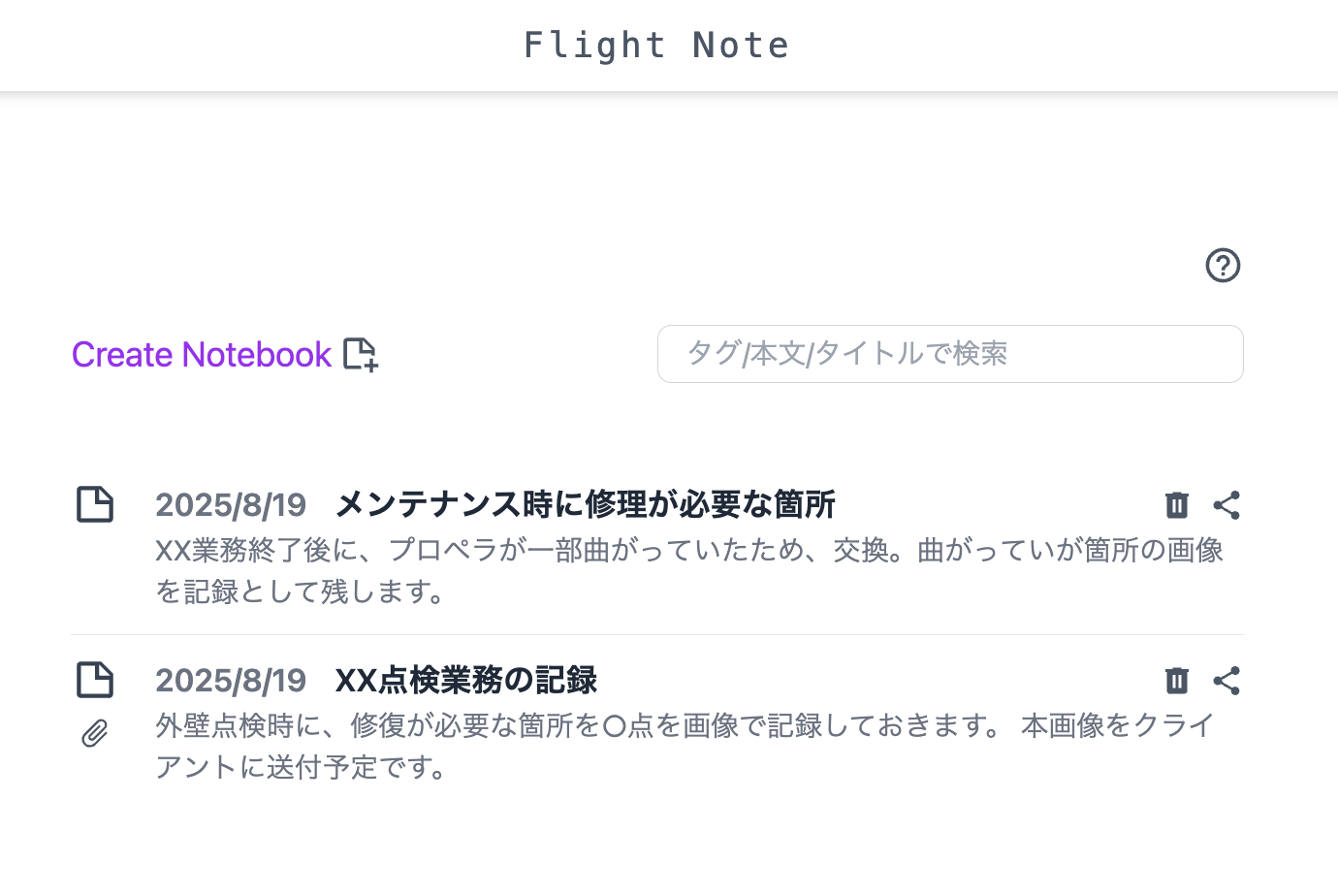Image resolution: width=1338 pixels, height=896 pixels.
Task: Open the help icon
Action: pyautogui.click(x=1223, y=265)
